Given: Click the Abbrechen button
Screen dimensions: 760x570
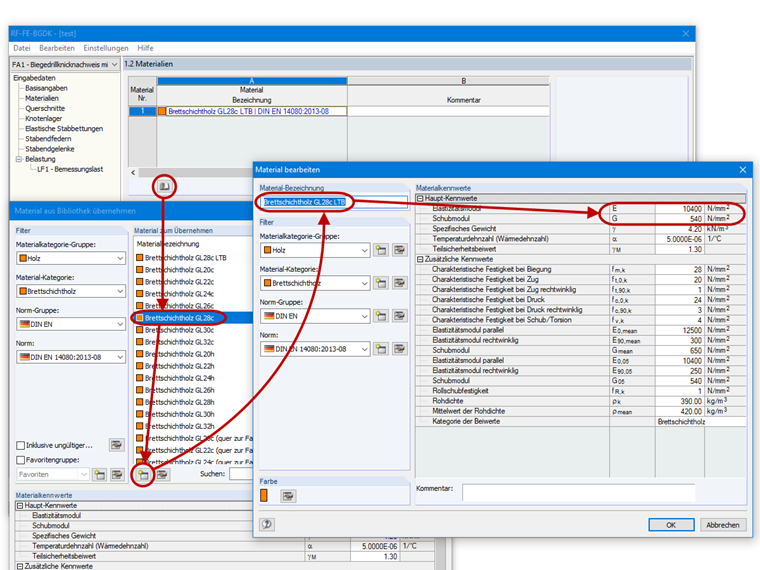Looking at the screenshot, I should click(722, 525).
